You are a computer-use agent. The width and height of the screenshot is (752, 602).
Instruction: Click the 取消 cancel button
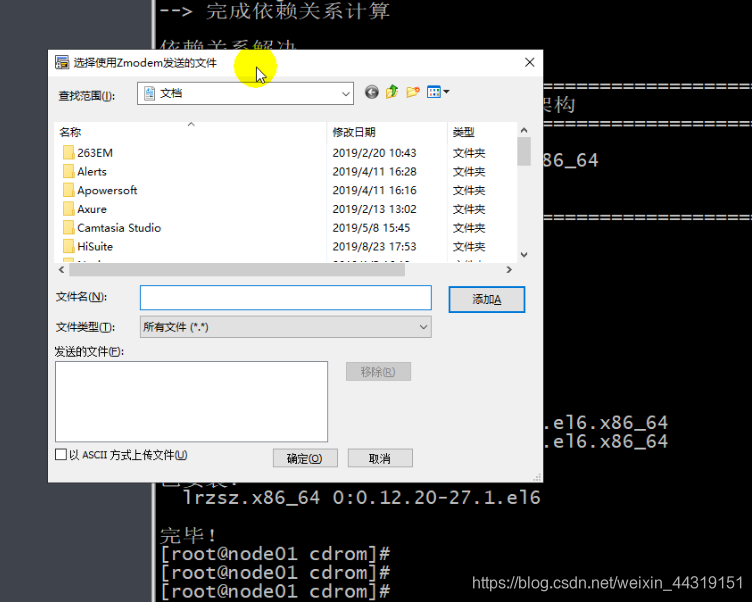click(x=380, y=459)
